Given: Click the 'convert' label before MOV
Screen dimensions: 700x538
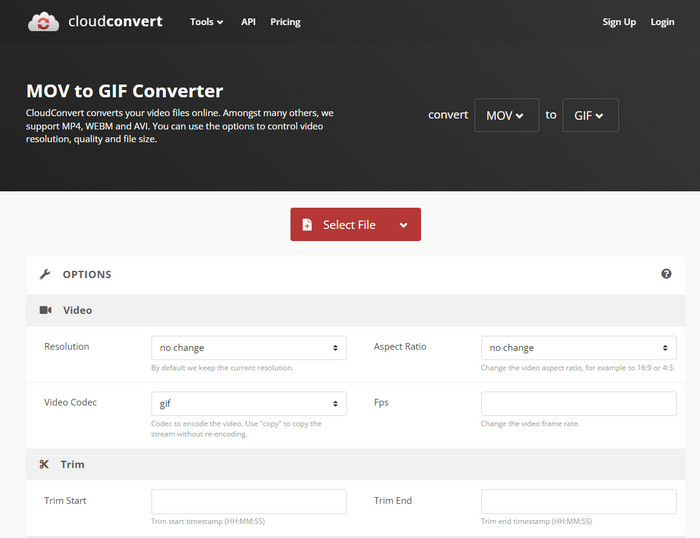Looking at the screenshot, I should (x=448, y=115).
